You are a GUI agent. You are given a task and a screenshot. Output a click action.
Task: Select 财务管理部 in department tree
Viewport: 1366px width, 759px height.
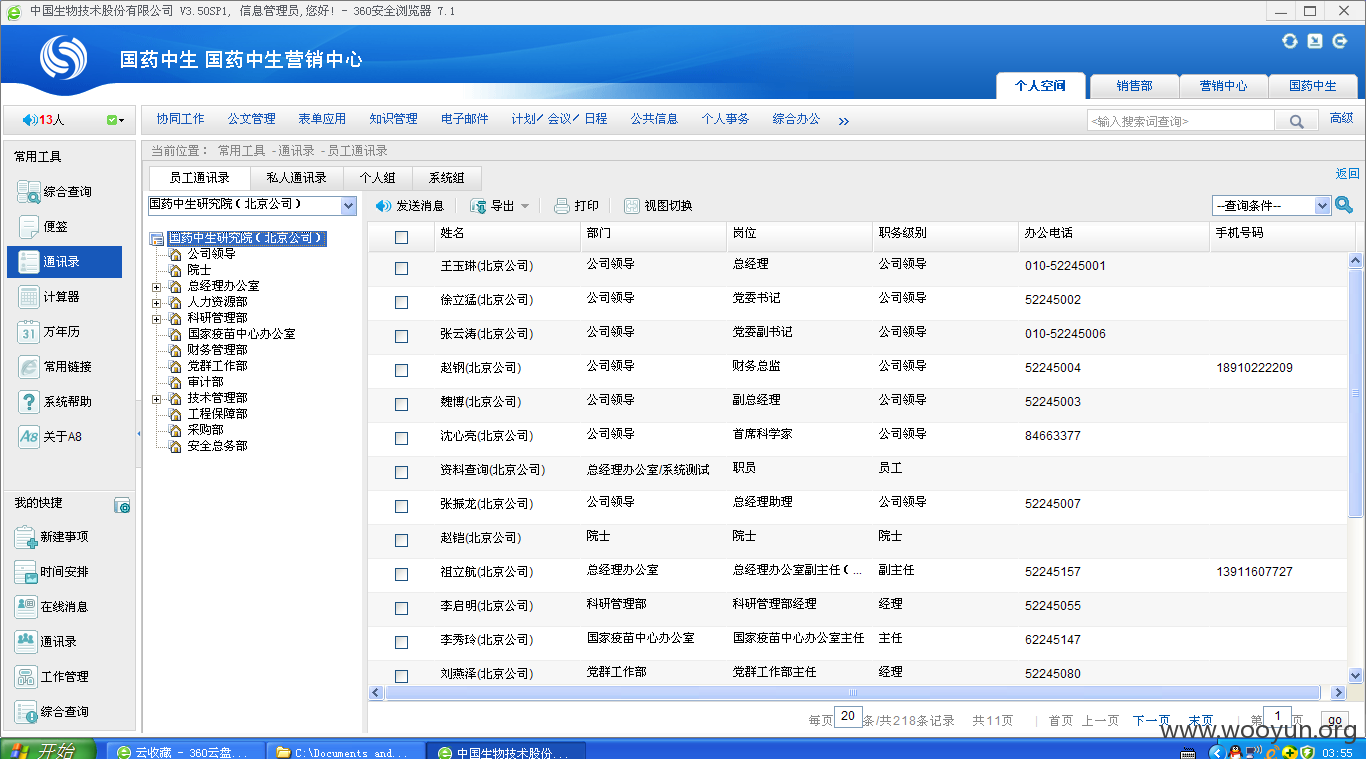[218, 350]
